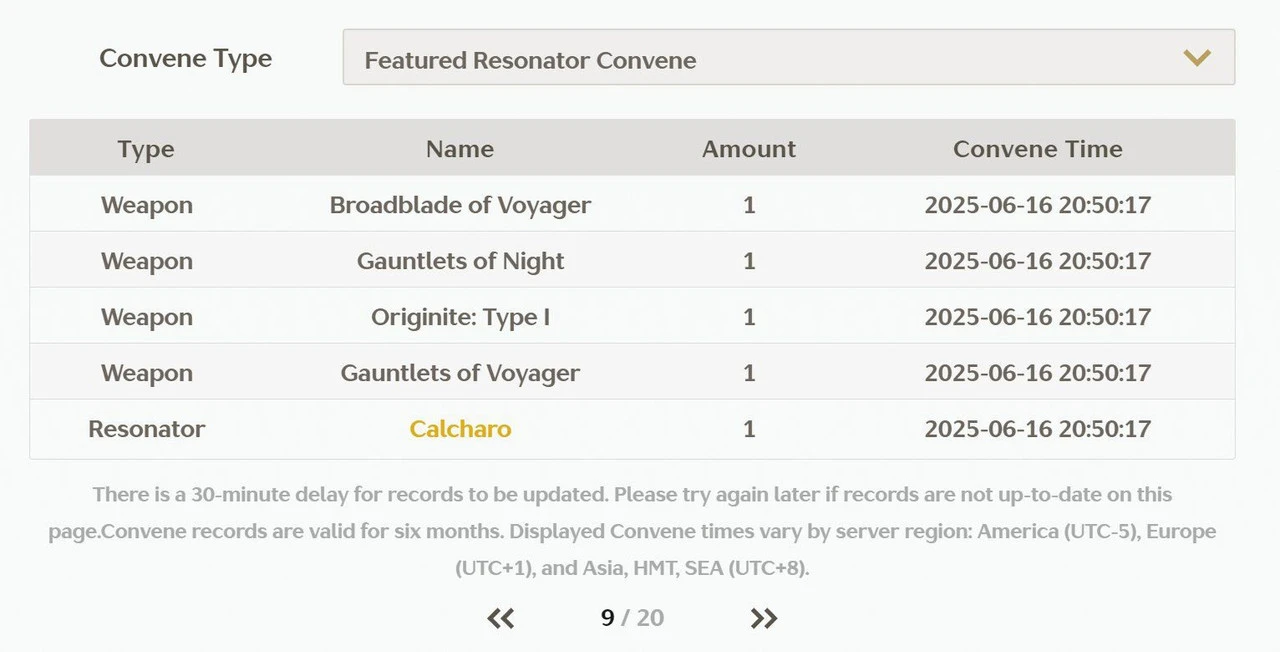This screenshot has height=652, width=1280.
Task: Click the Amount column header
Action: point(749,149)
